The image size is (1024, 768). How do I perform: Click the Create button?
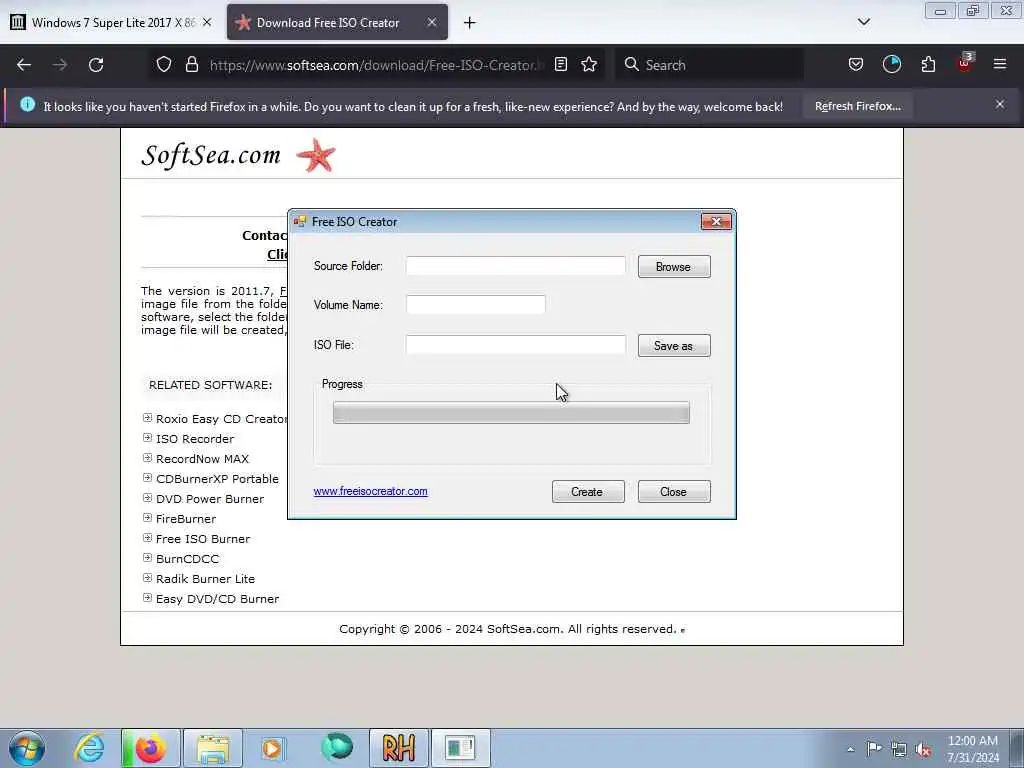point(588,492)
